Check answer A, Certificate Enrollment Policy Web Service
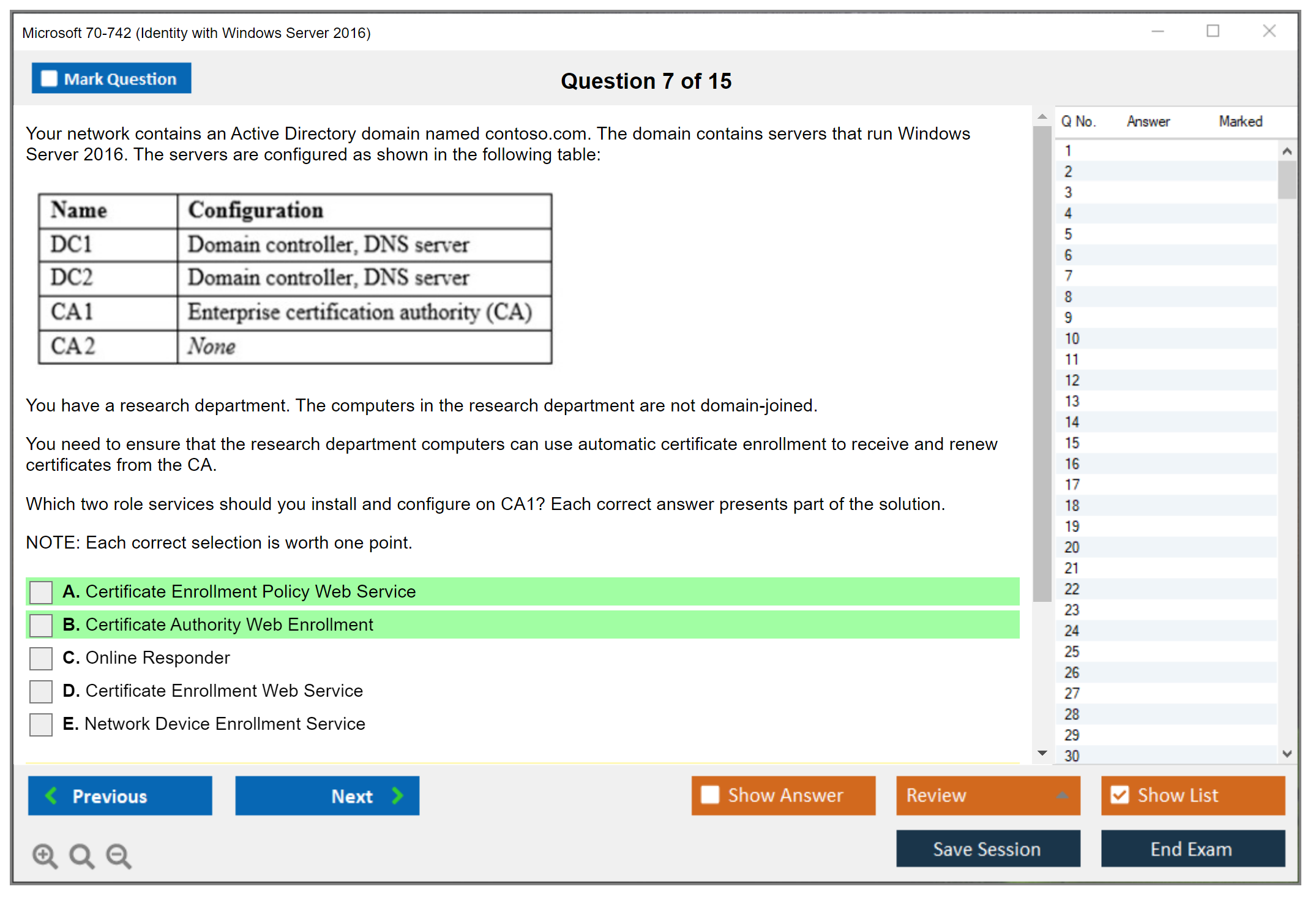 click(41, 592)
